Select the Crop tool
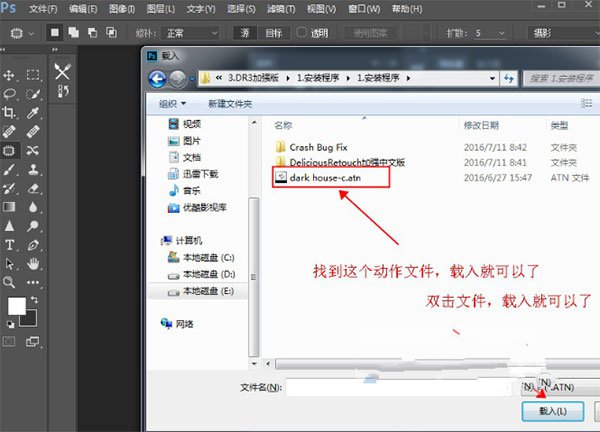This screenshot has height=432, width=600. pos(9,112)
